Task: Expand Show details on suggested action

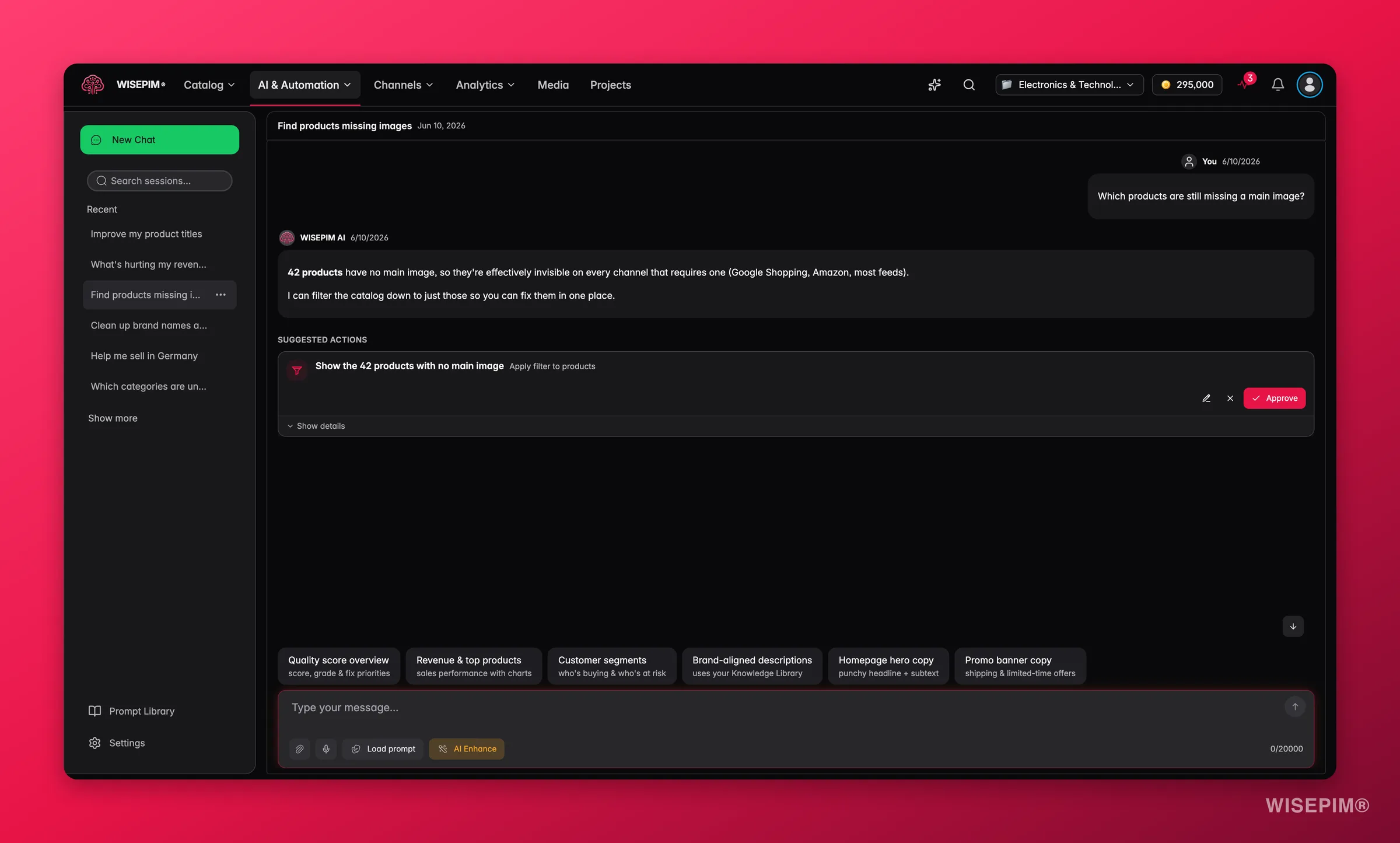Action: point(316,426)
